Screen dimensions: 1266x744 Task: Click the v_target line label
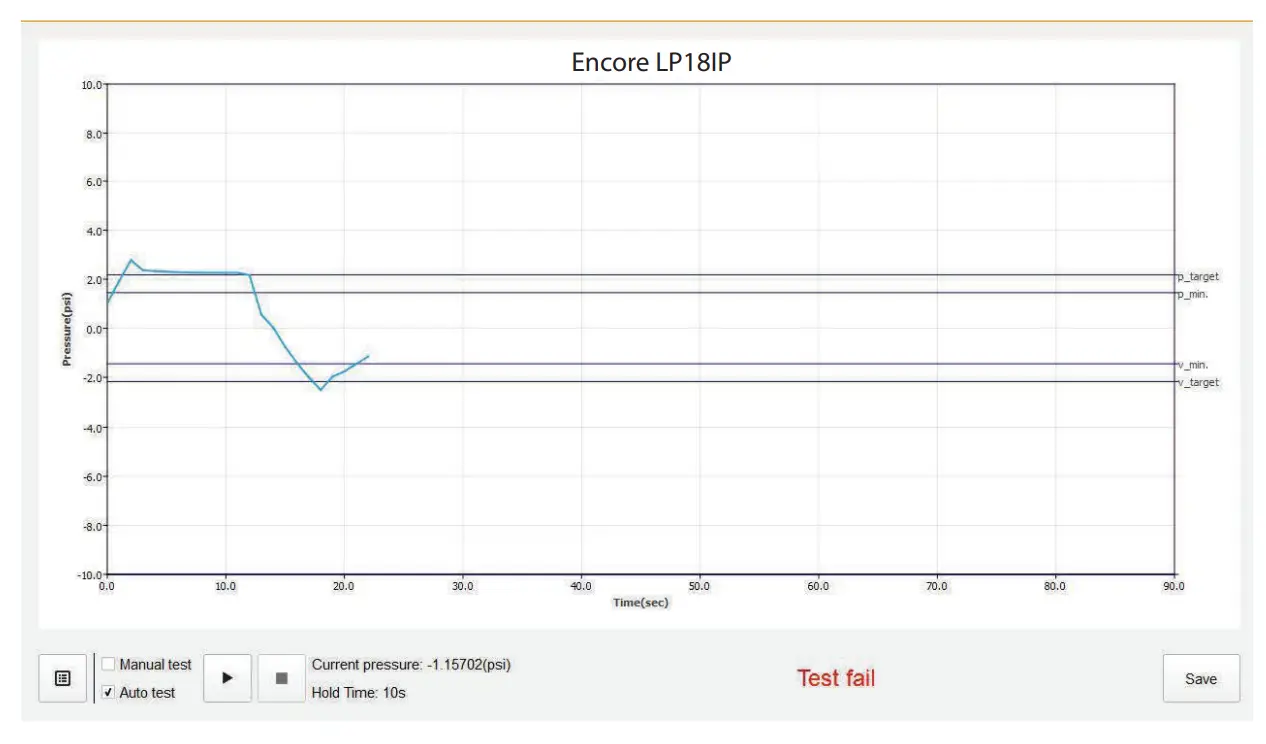click(x=1198, y=383)
